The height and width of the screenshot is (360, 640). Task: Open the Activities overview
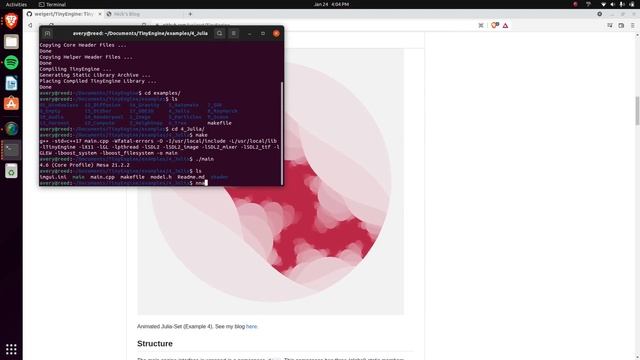tap(16, 4)
